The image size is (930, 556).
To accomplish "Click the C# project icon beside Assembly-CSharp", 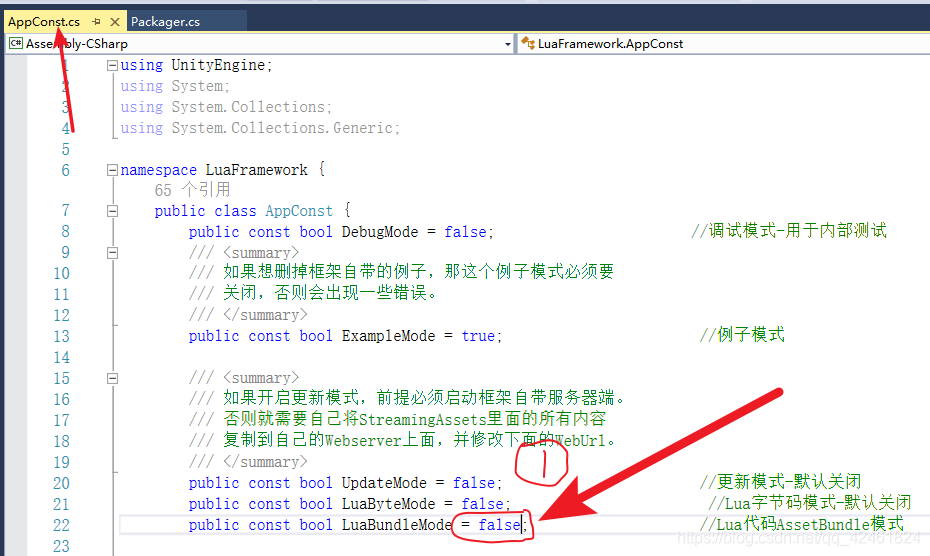I will (x=16, y=43).
